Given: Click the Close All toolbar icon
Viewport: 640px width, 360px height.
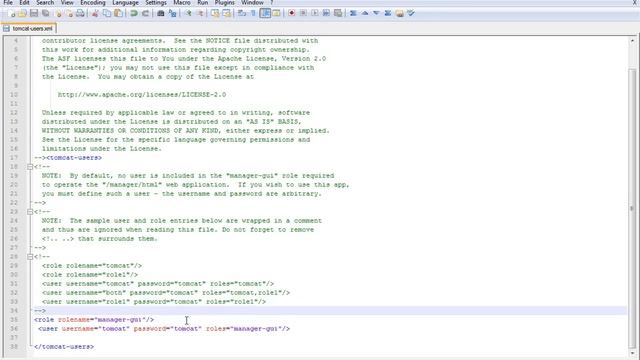Looking at the screenshot, I should point(69,13).
